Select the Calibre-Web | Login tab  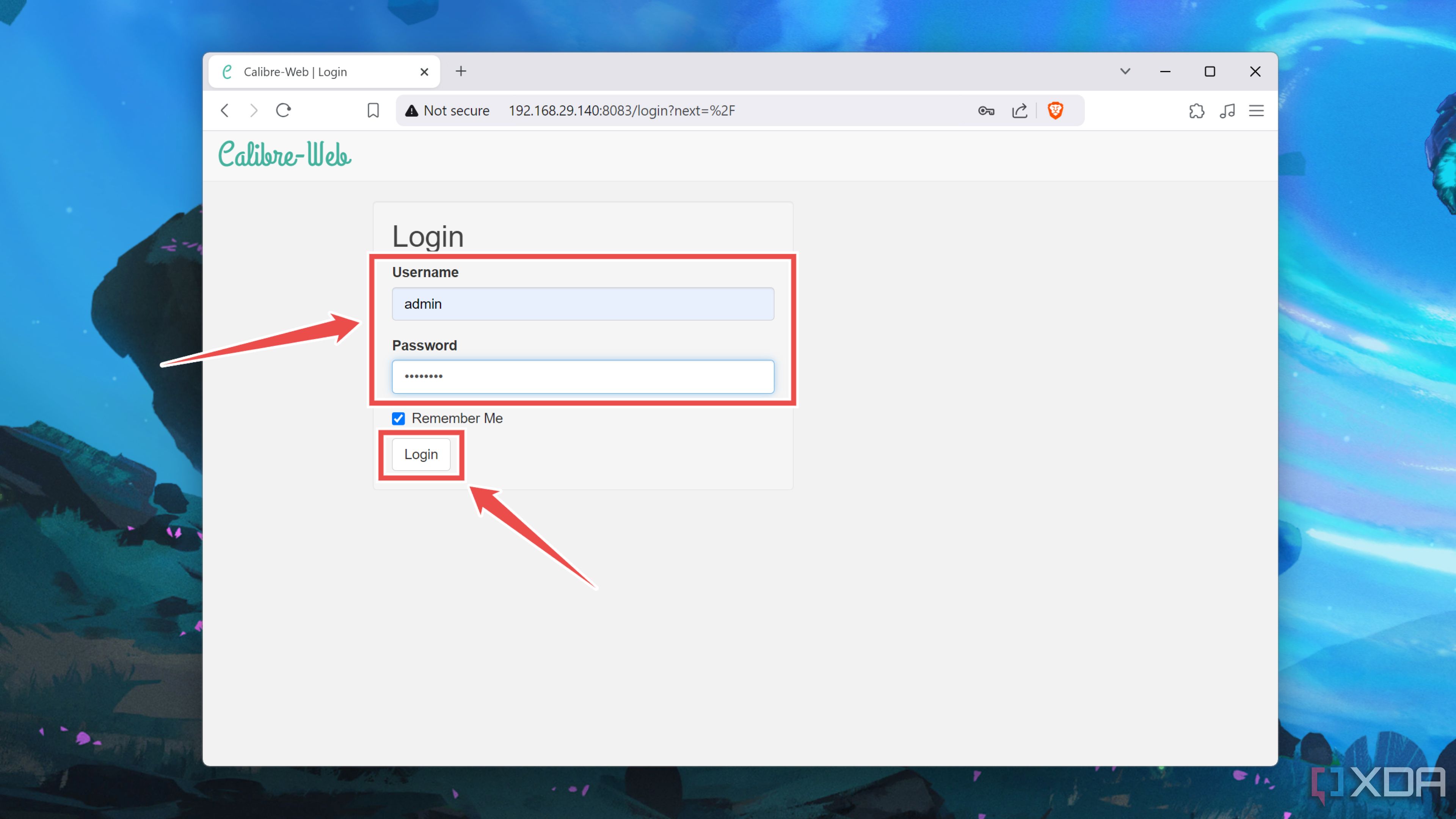pyautogui.click(x=325, y=72)
